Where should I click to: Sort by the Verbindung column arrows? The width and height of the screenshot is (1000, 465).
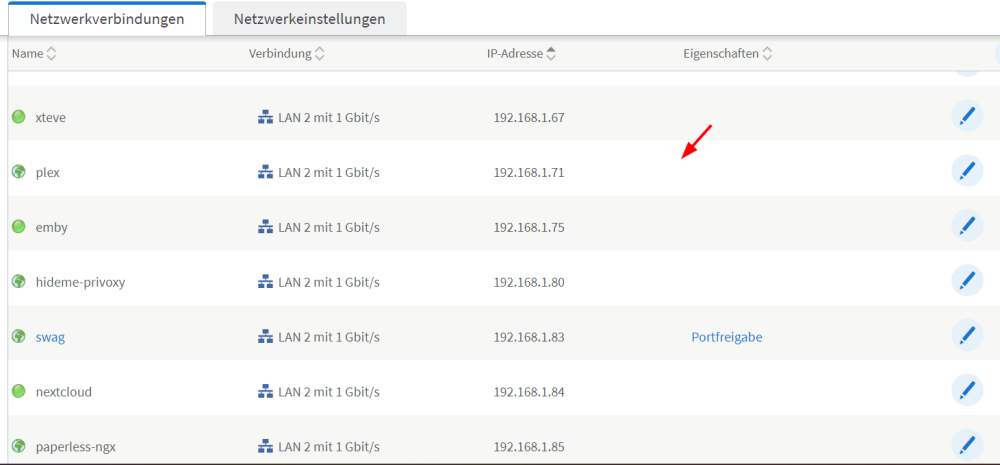tap(320, 54)
